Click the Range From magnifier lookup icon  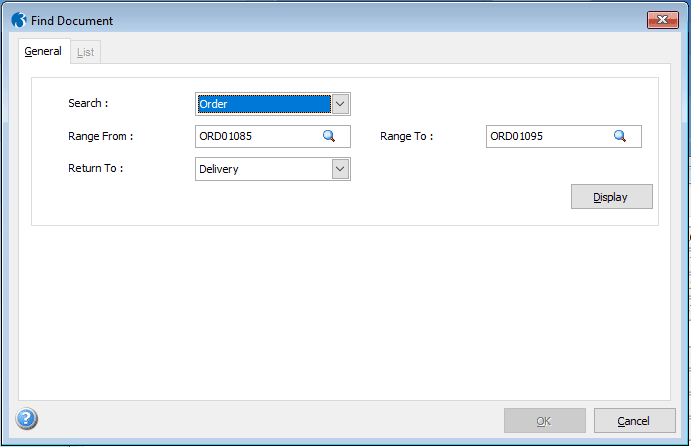coord(328,137)
